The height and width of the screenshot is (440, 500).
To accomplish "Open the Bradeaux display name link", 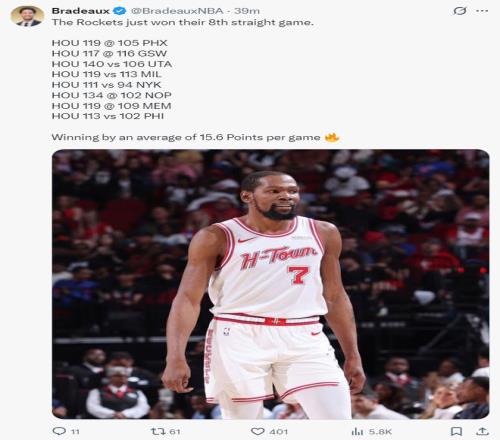I will [81, 11].
